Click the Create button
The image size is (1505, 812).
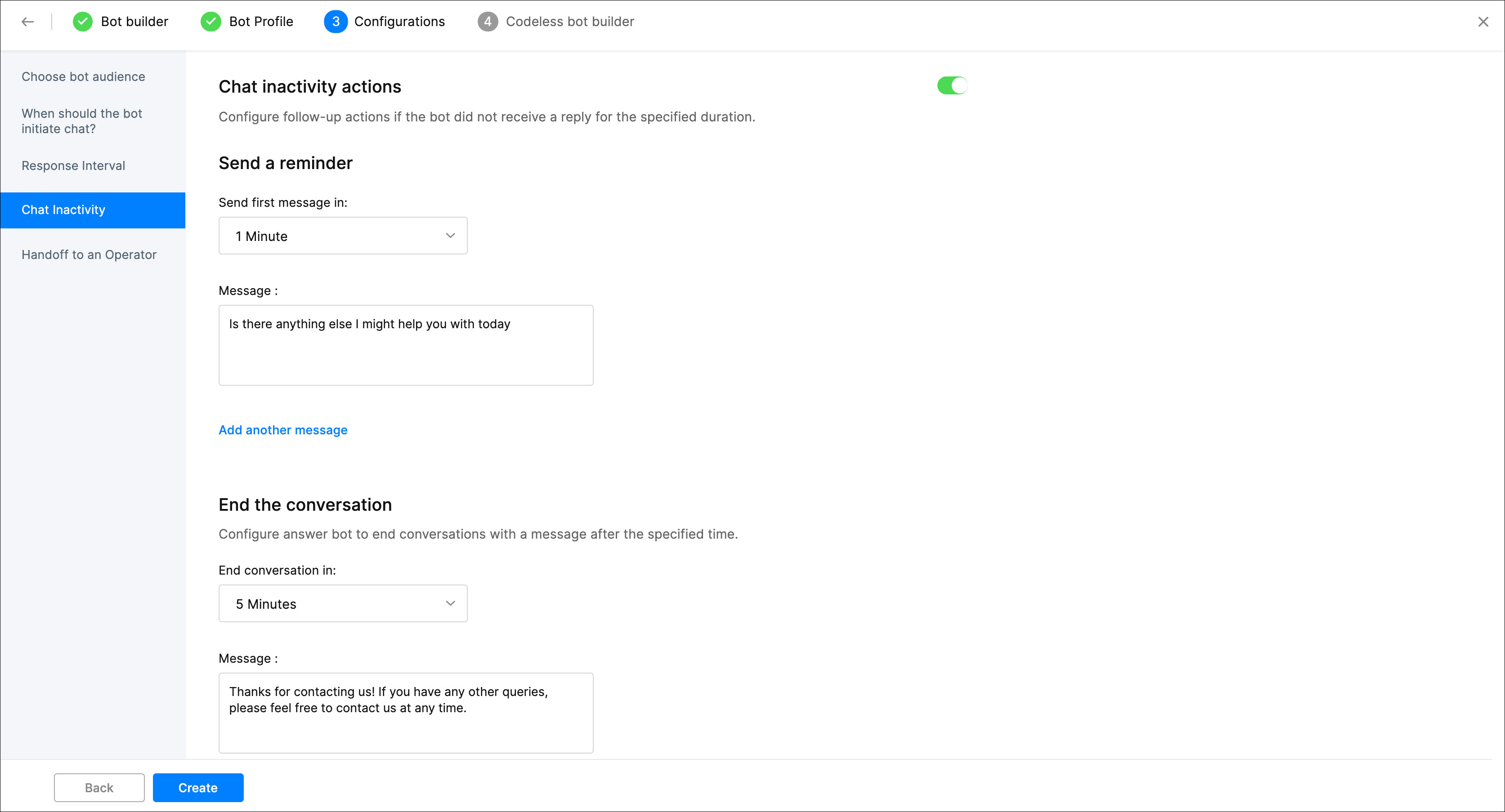(x=198, y=787)
